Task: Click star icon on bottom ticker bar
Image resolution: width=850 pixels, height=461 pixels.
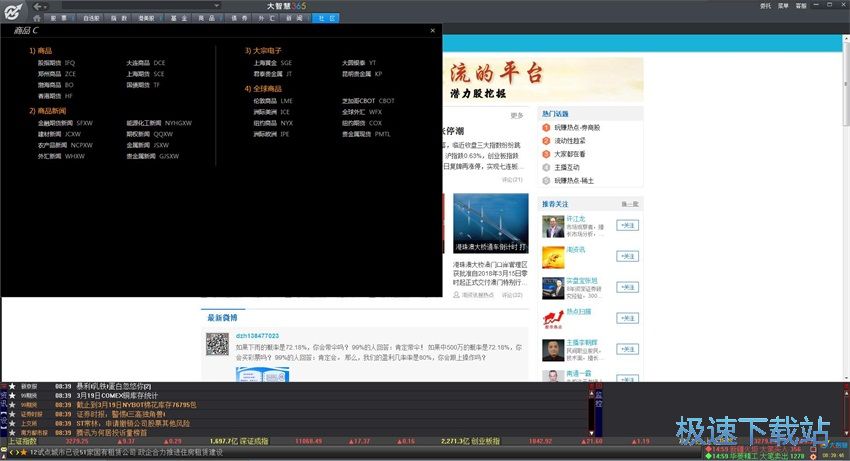Action: (x=23, y=452)
